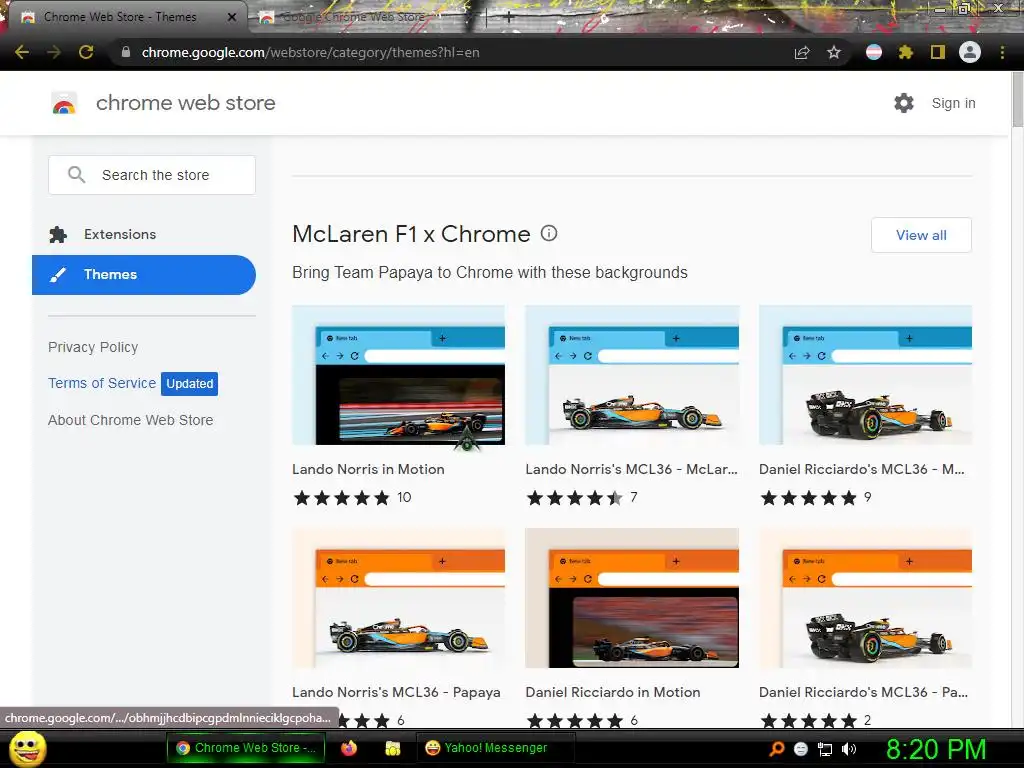Select Chrome Web Store taskbar button
Image resolution: width=1024 pixels, height=768 pixels.
click(x=246, y=748)
